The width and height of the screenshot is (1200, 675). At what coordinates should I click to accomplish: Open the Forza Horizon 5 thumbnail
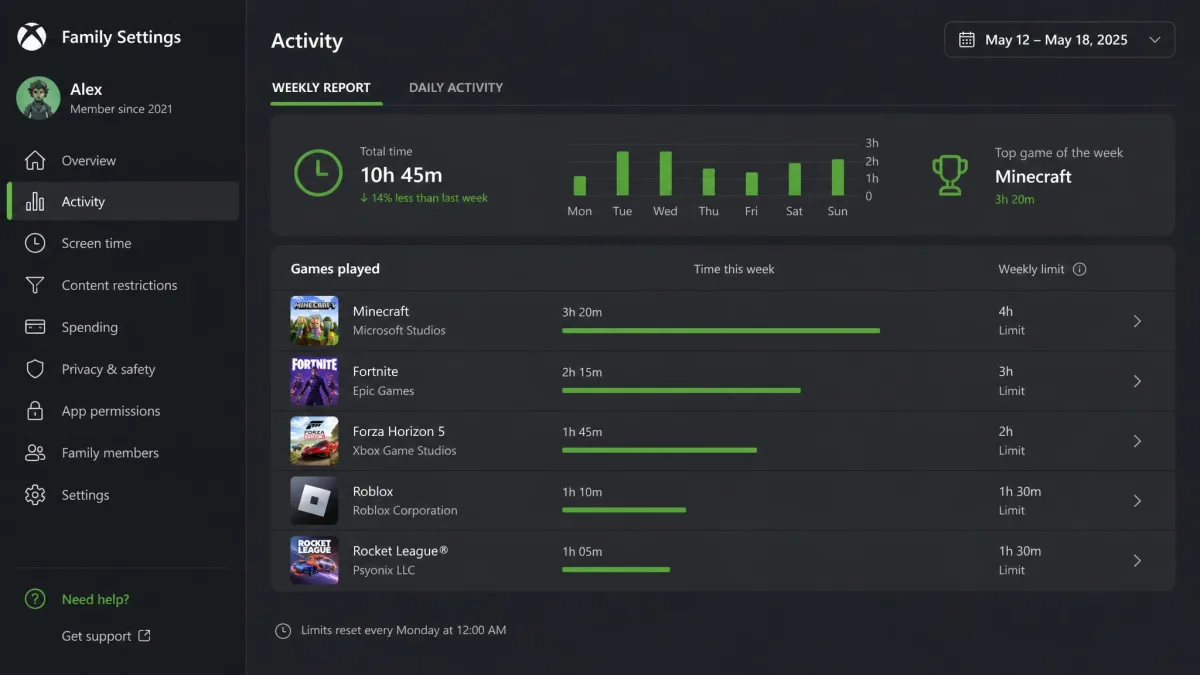pos(314,440)
